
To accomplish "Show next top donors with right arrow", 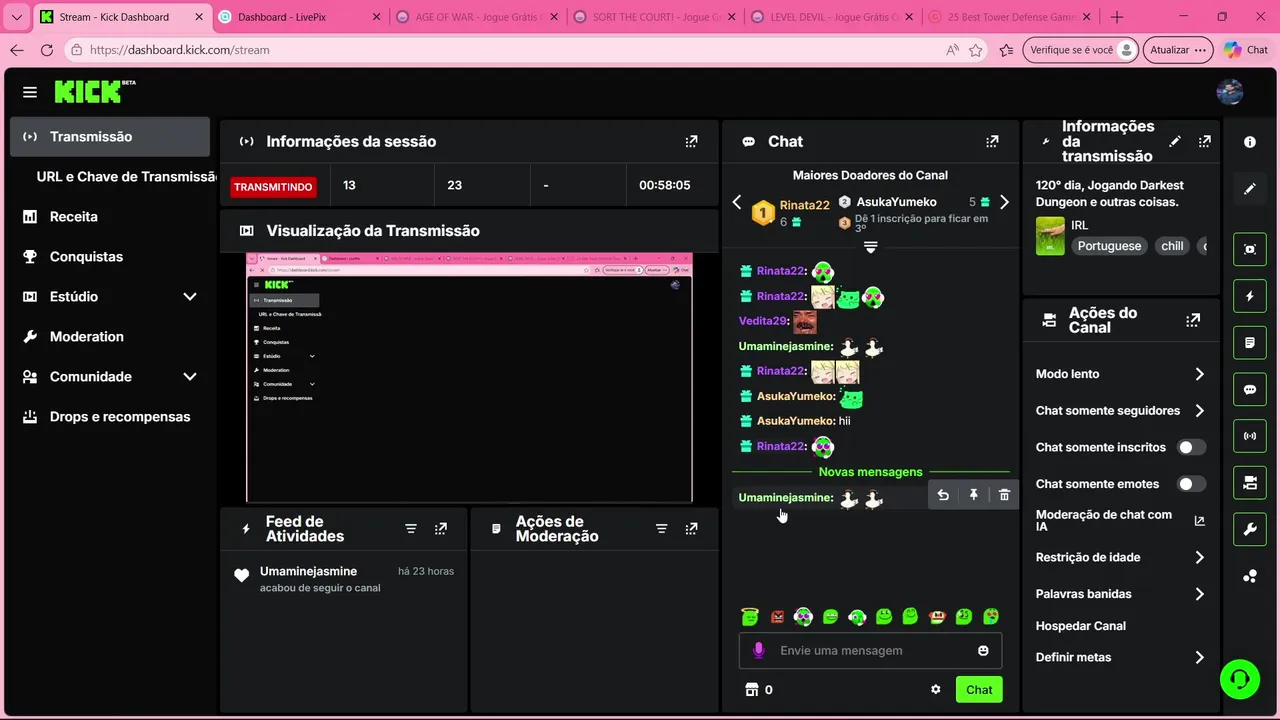I will tap(1004, 203).
